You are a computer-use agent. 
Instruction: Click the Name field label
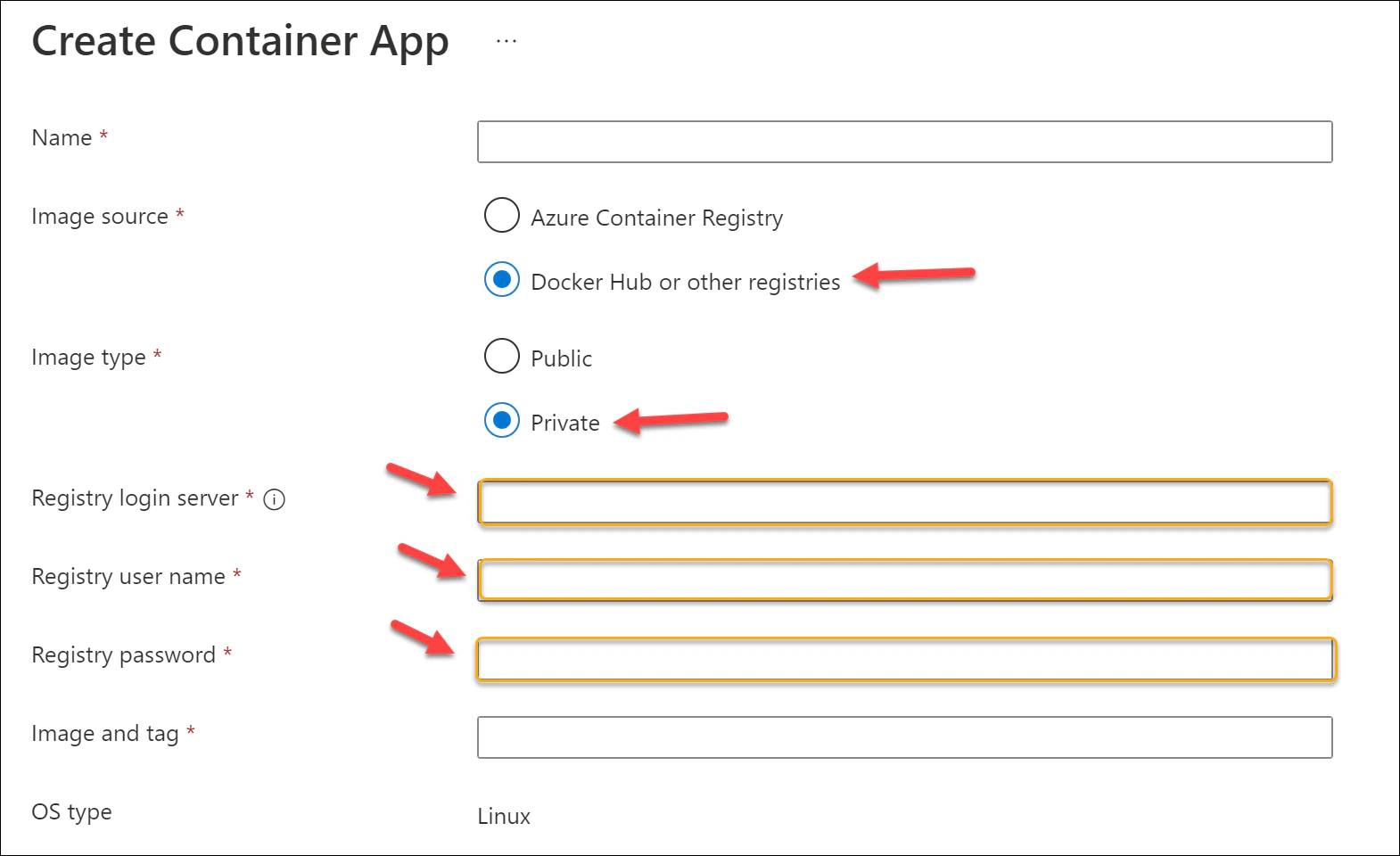62,138
